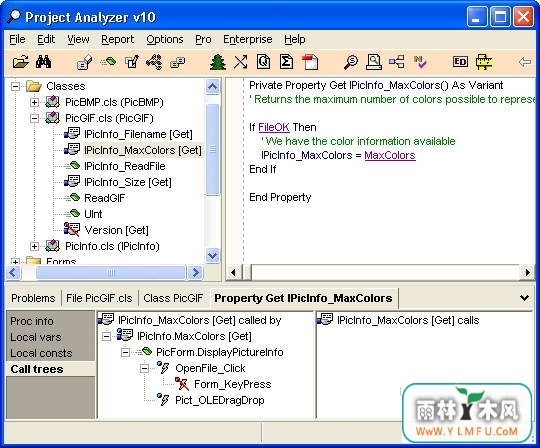Open the View menu
This screenshot has width=540, height=448.
point(78,39)
